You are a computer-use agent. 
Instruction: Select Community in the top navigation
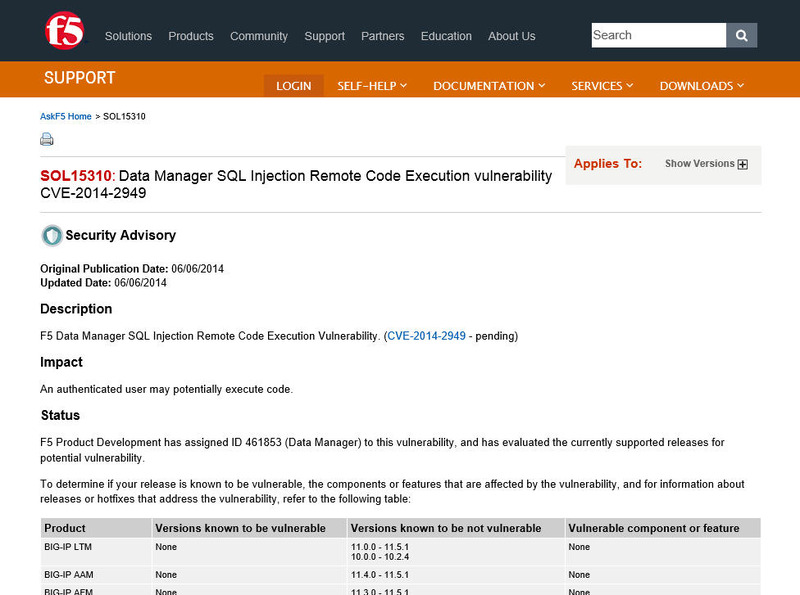click(259, 36)
